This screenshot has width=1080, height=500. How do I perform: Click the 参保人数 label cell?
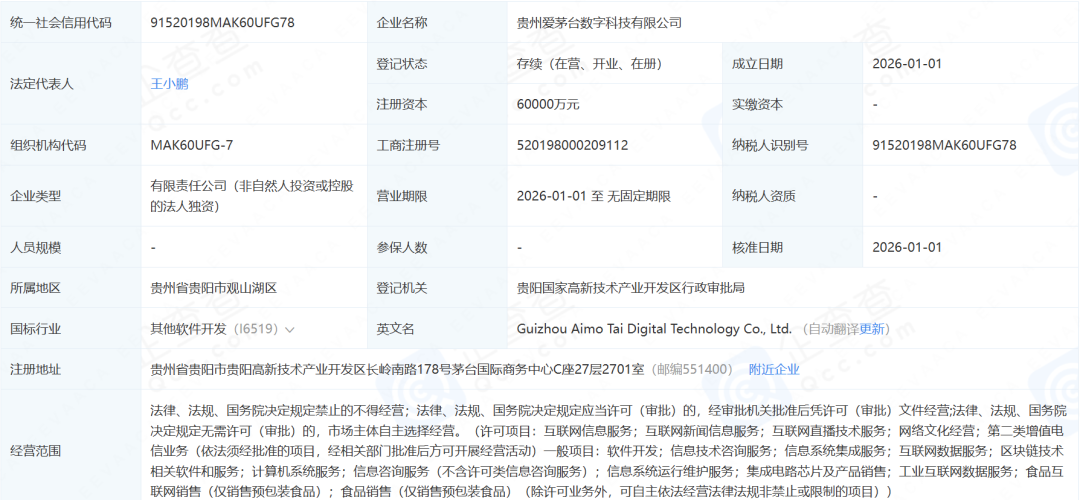coord(437,247)
